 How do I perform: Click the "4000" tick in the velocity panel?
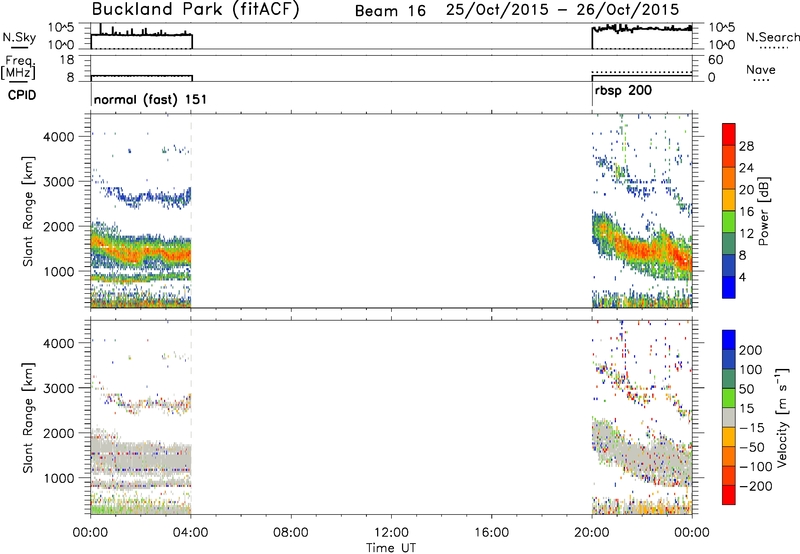pos(58,343)
